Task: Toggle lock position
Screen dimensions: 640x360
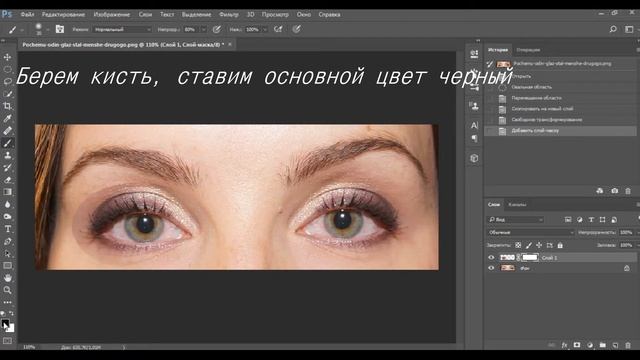Action: click(x=539, y=245)
